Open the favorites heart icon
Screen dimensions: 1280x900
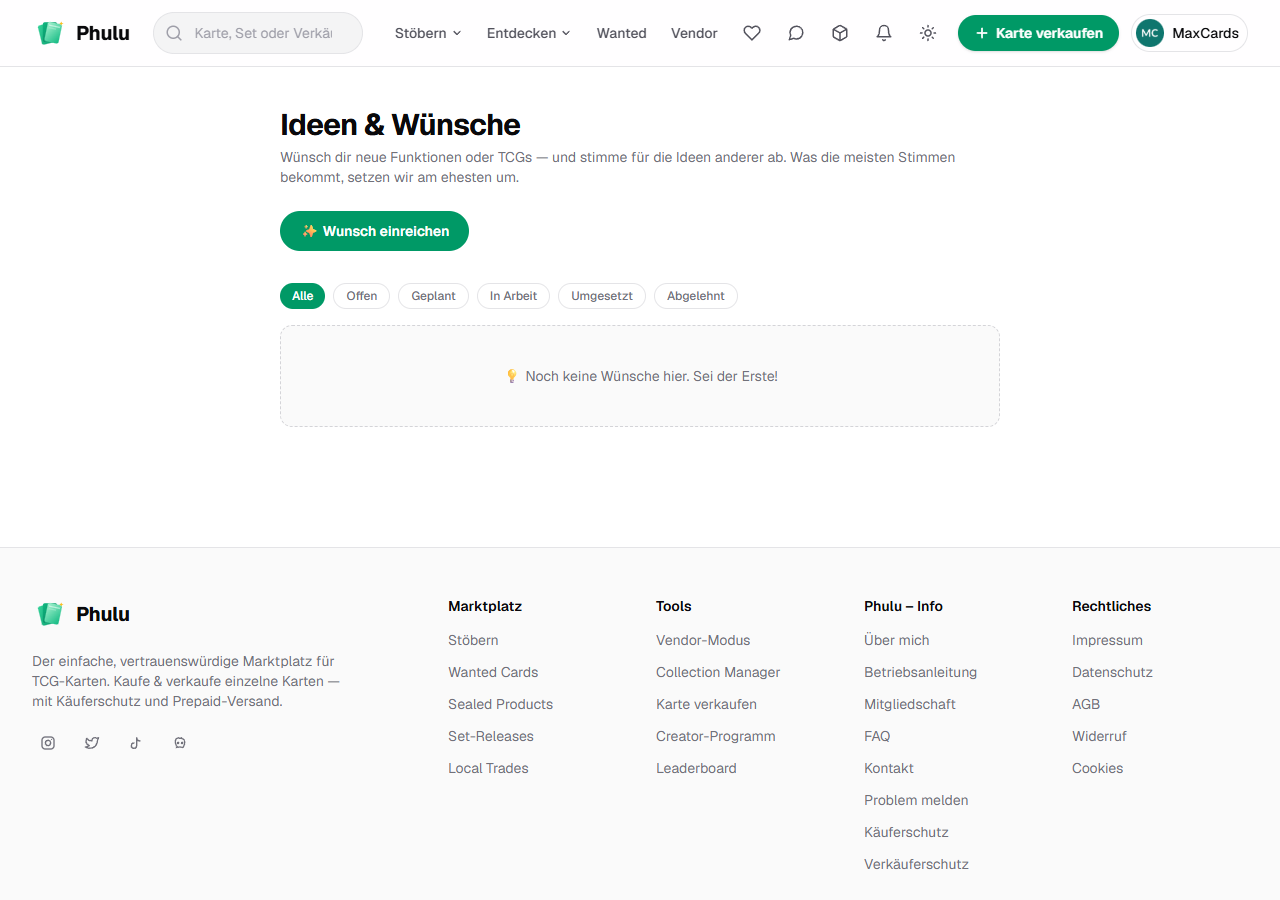[x=752, y=33]
